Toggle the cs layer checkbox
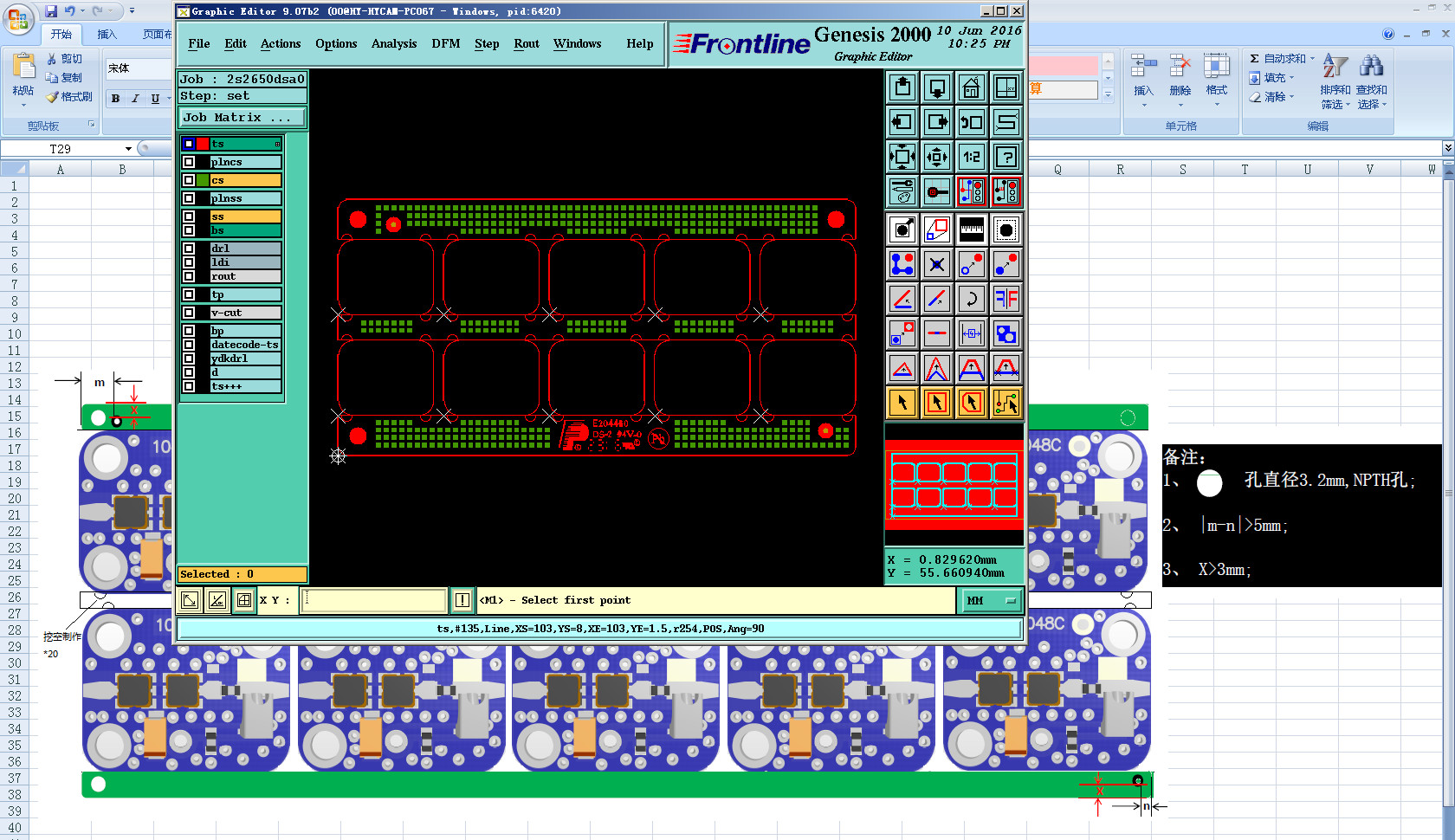Image resolution: width=1455 pixels, height=840 pixels. point(189,180)
